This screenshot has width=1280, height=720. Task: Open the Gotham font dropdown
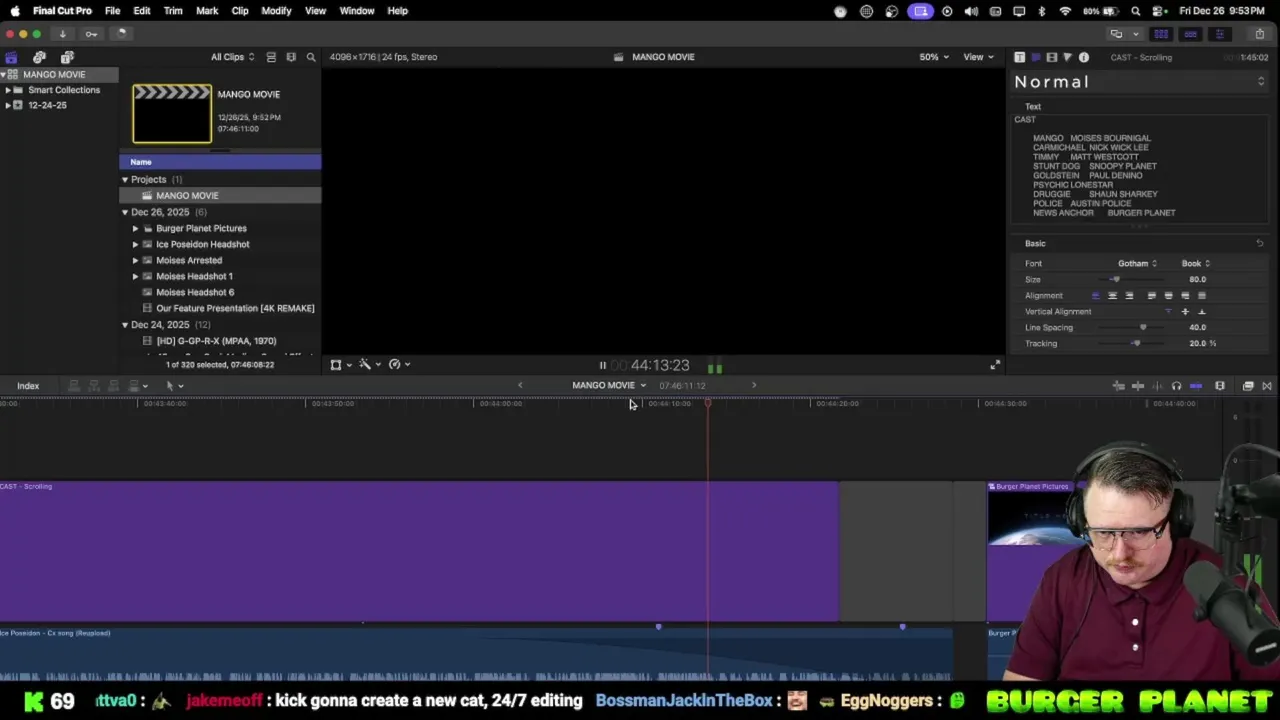tap(1137, 264)
